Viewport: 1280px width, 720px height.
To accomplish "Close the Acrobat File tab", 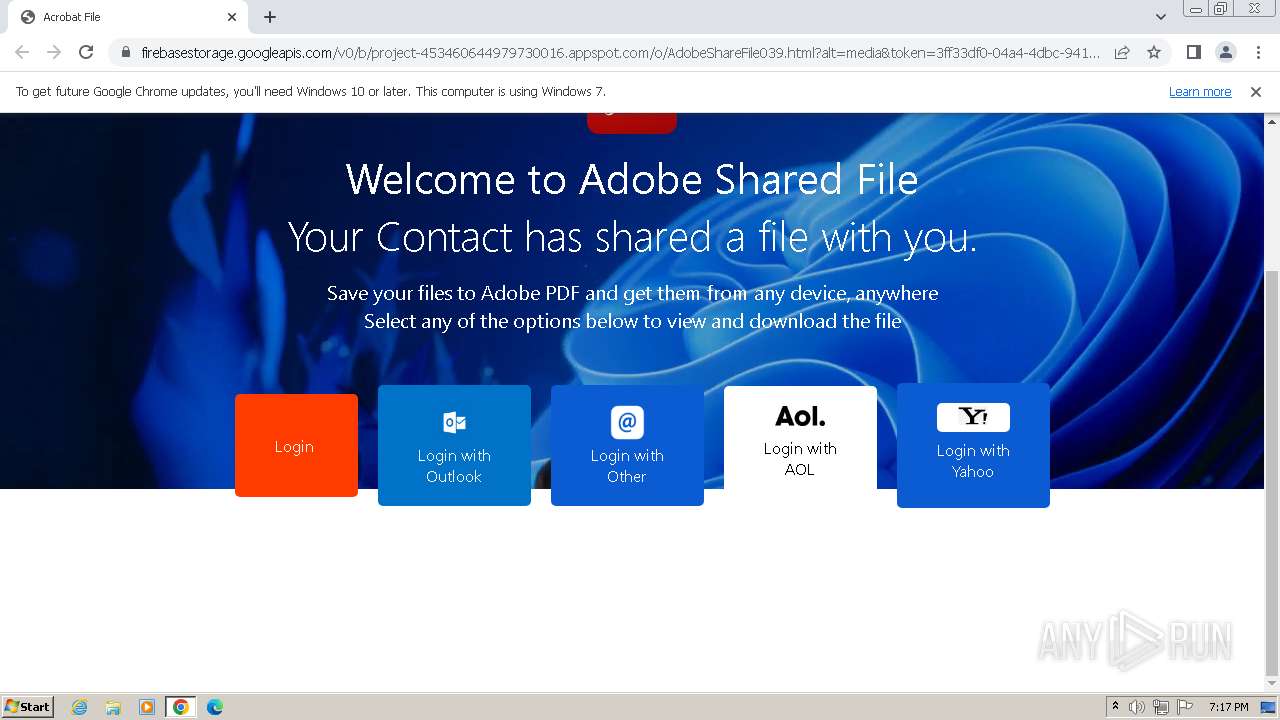I will [232, 17].
